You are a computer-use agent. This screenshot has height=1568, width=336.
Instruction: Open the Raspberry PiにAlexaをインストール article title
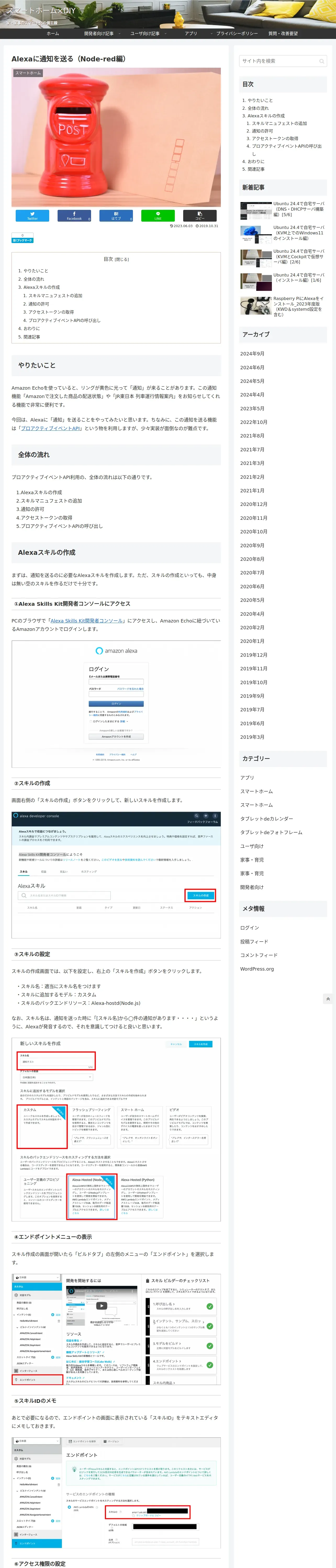point(299,307)
